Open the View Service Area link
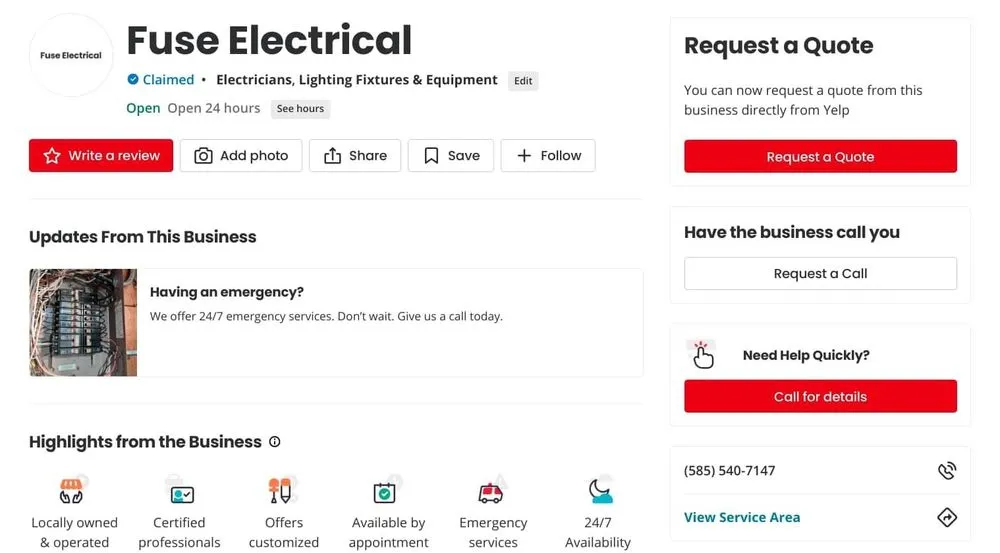Image resolution: width=1000 pixels, height=553 pixels. 742,517
